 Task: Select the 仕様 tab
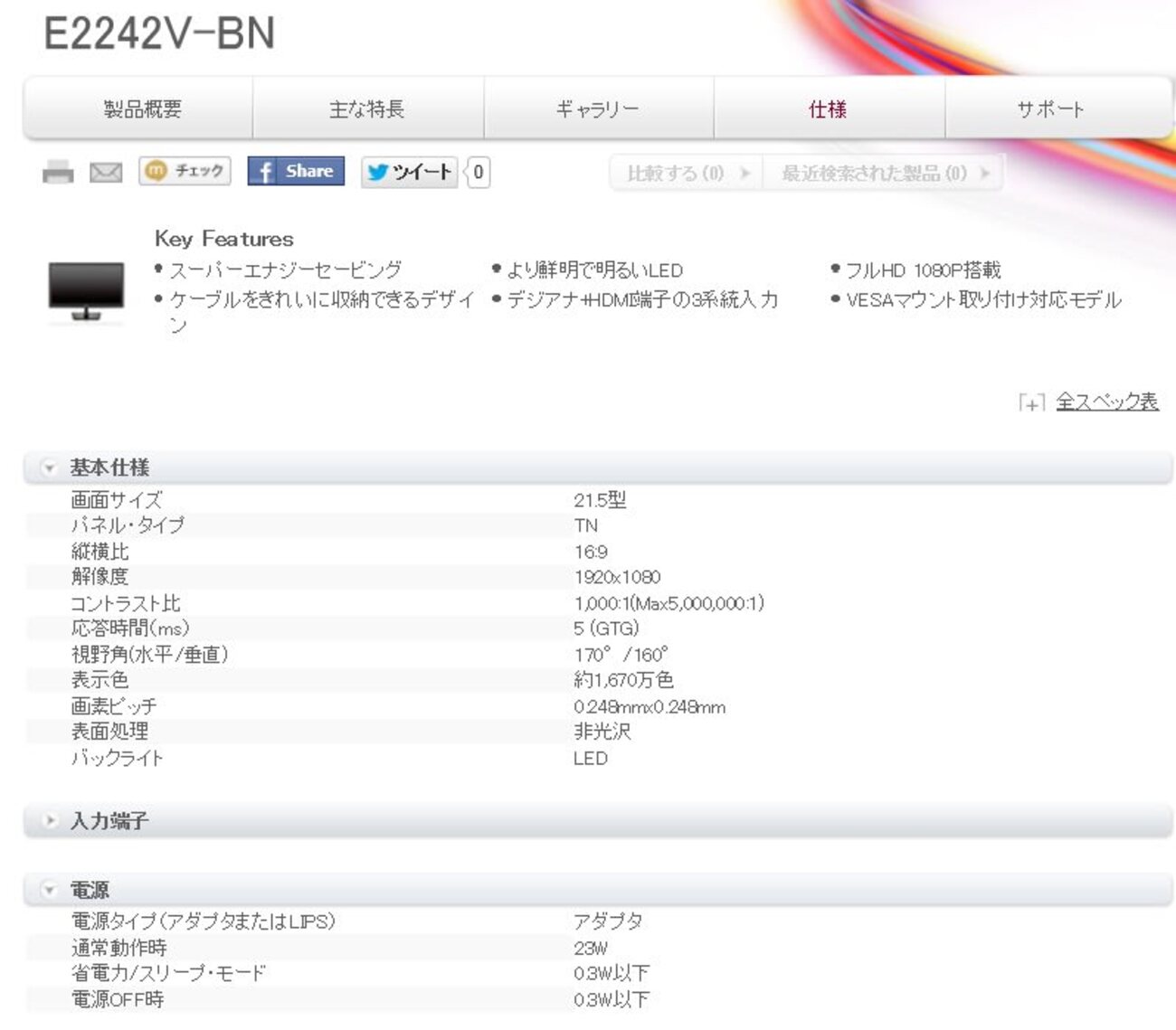tap(830, 109)
